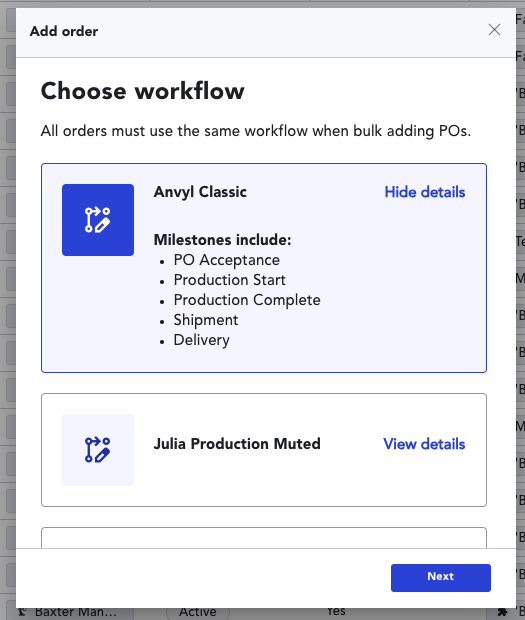Click the Anvyl Classic workflow icon
This screenshot has height=620, width=525.
pos(98,220)
